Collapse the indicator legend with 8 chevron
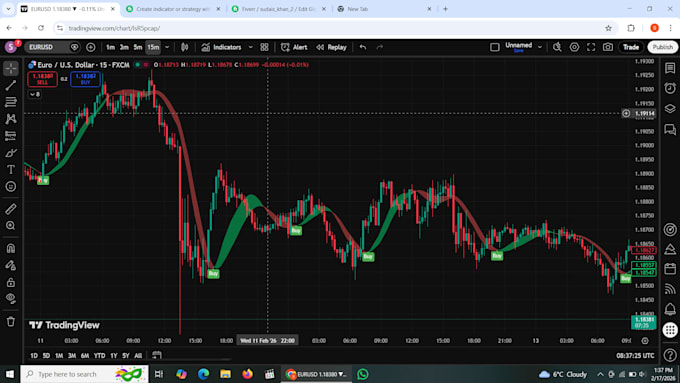Screen dimensions: 680x383 pyautogui.click(x=35, y=94)
